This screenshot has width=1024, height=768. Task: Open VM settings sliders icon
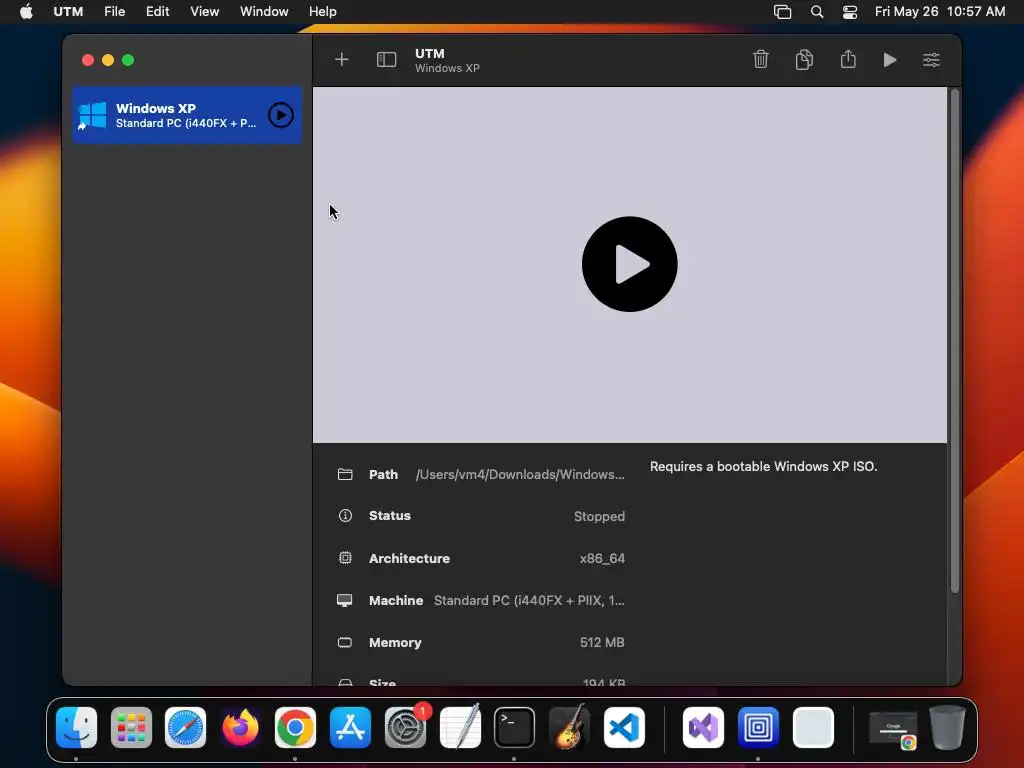[931, 60]
